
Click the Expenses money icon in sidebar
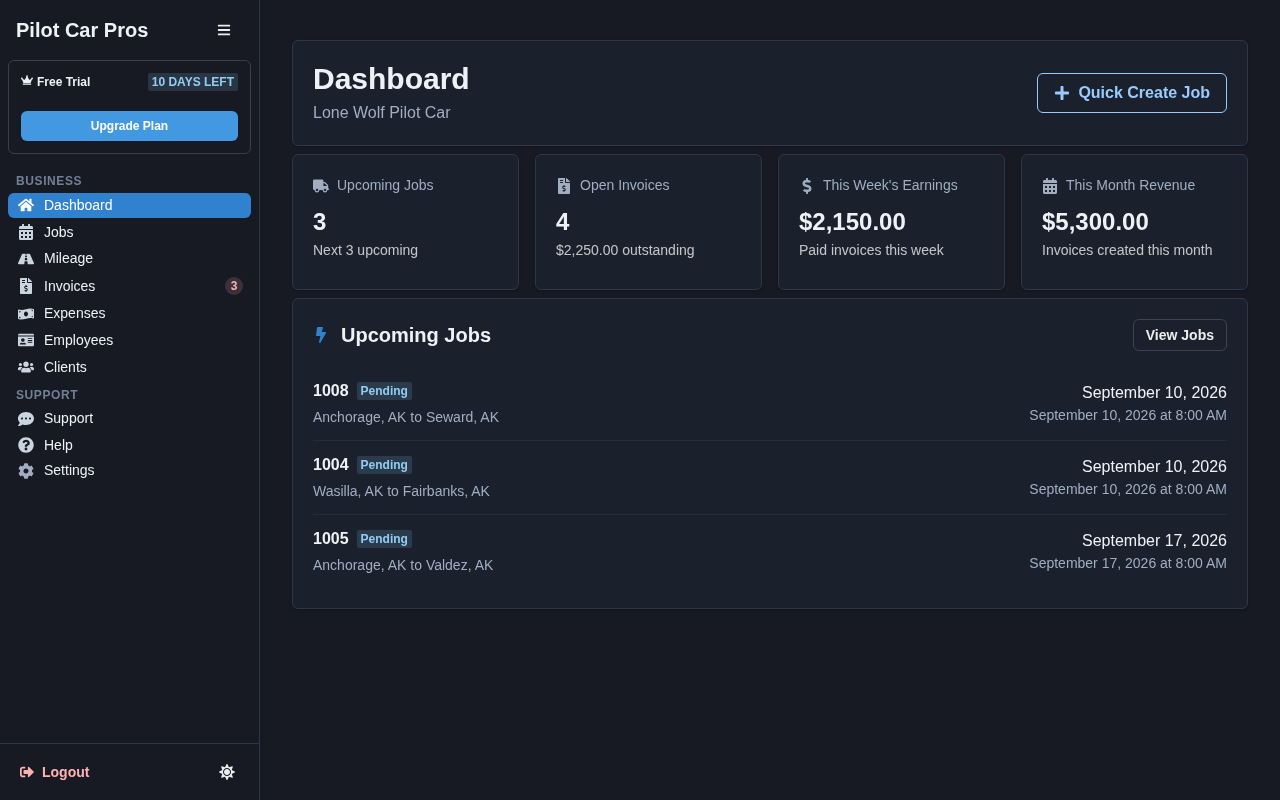coord(26,313)
